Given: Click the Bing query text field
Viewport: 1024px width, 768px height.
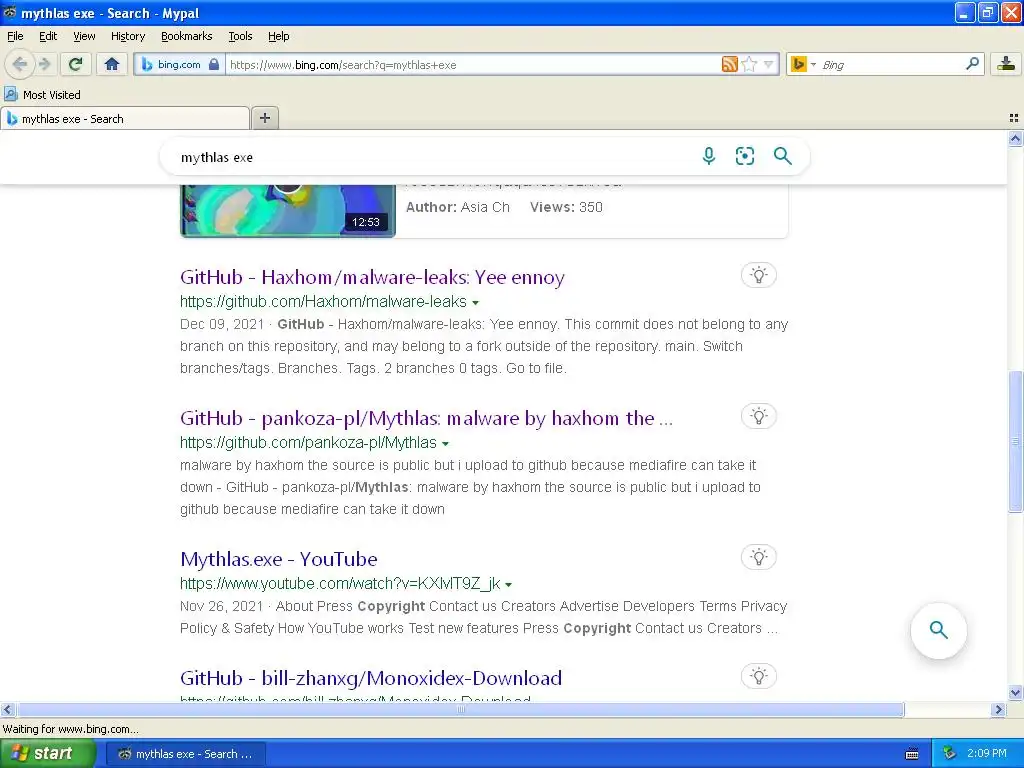Looking at the screenshot, I should [431, 157].
